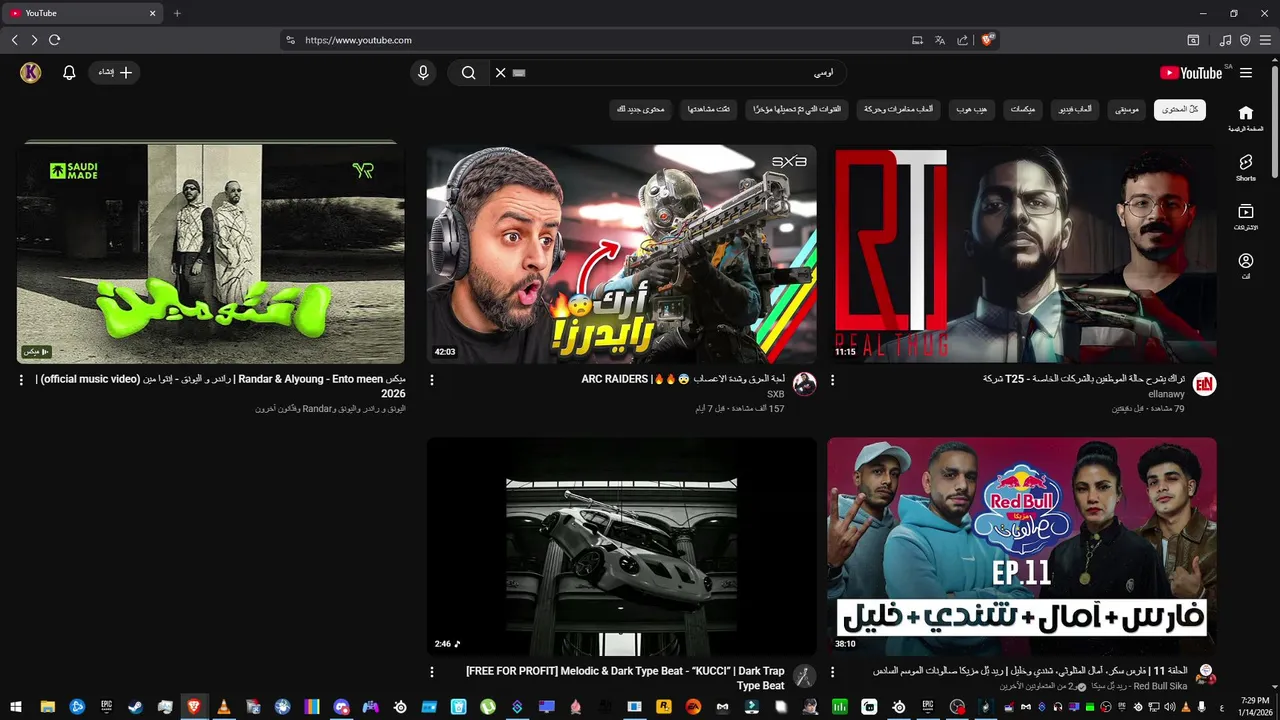
Task: Go forward with the browser forward arrow
Action: coord(34,40)
